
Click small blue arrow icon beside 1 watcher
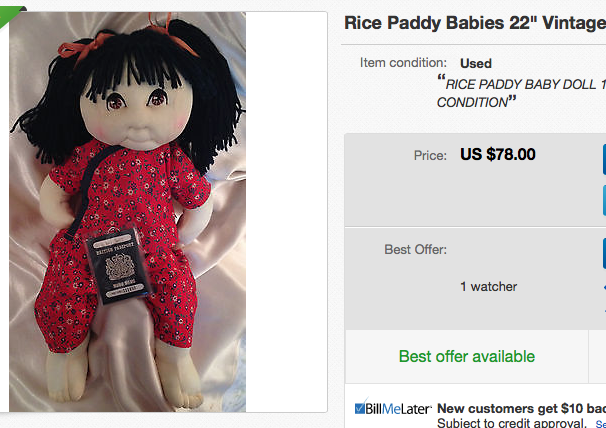[x=604, y=287]
